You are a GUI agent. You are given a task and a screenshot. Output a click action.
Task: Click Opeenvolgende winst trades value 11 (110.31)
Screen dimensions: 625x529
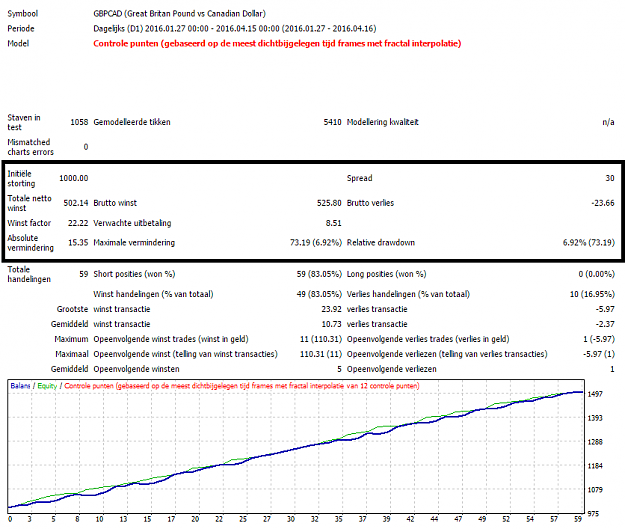click(321, 339)
